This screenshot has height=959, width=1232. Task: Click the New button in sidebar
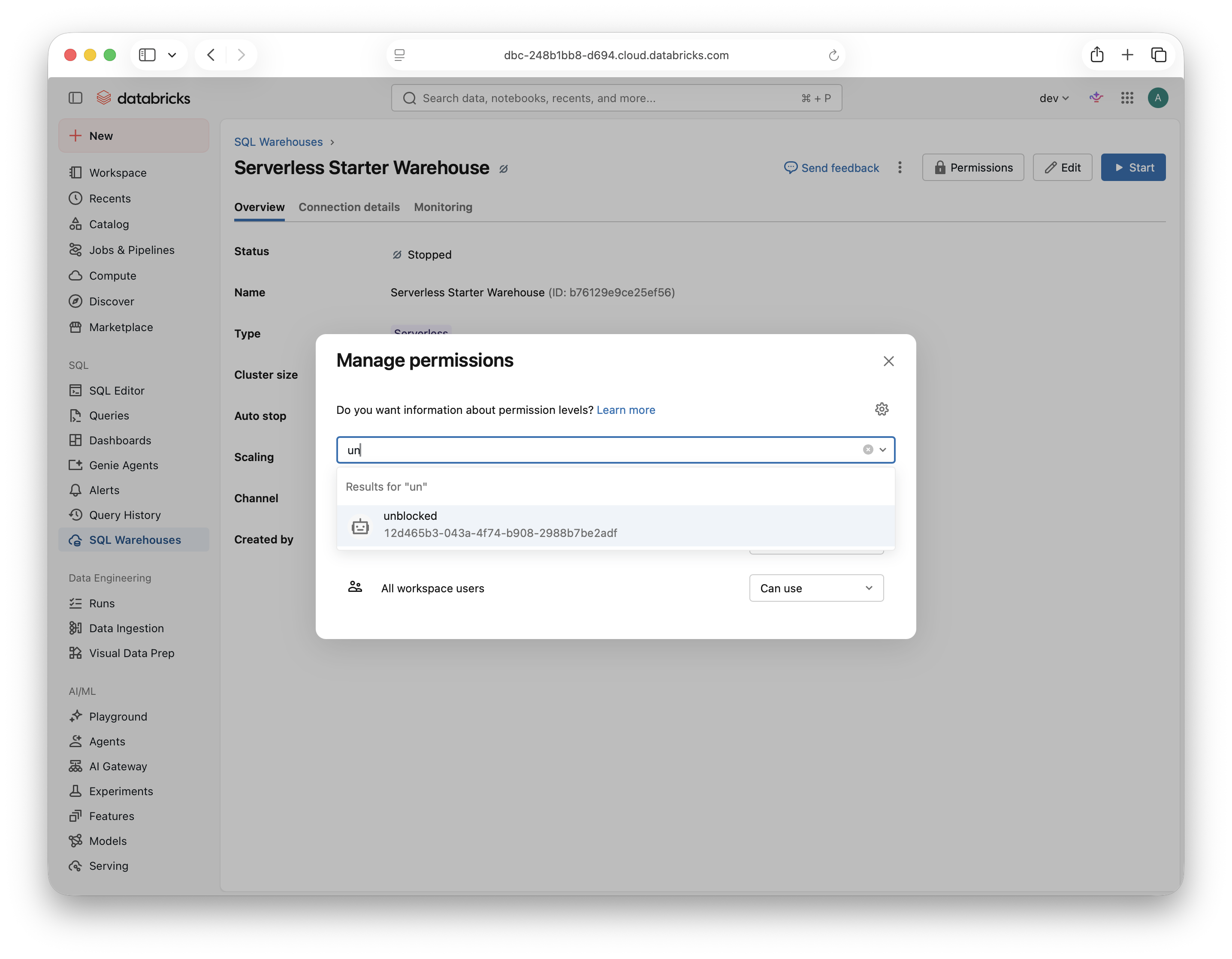click(x=133, y=136)
